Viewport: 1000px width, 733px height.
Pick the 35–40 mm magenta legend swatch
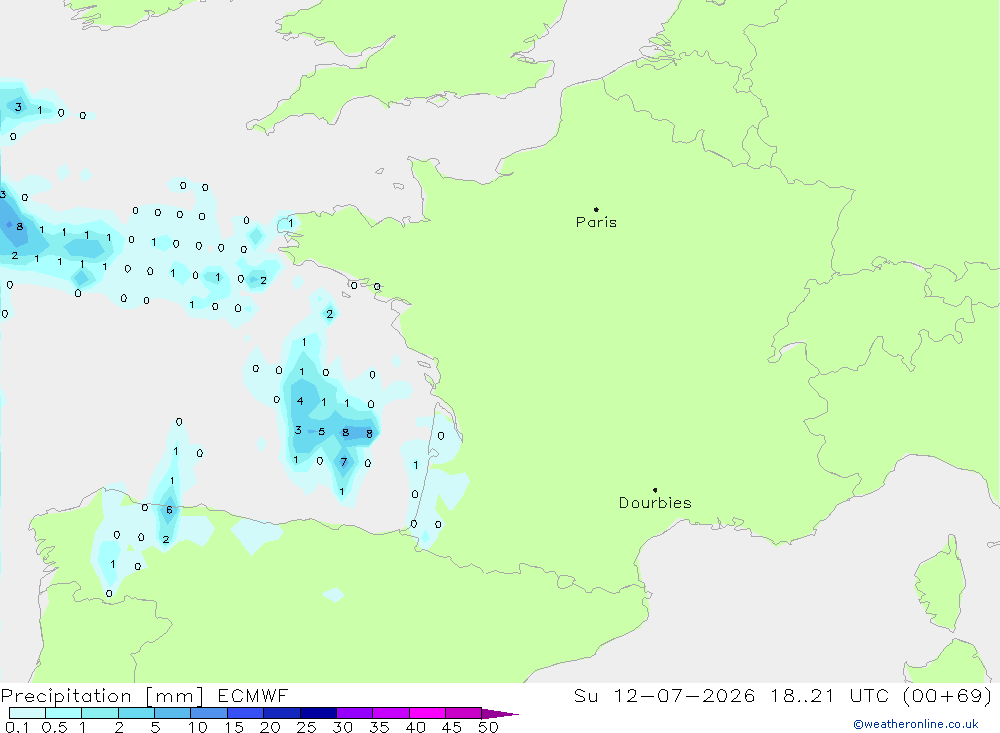click(391, 713)
